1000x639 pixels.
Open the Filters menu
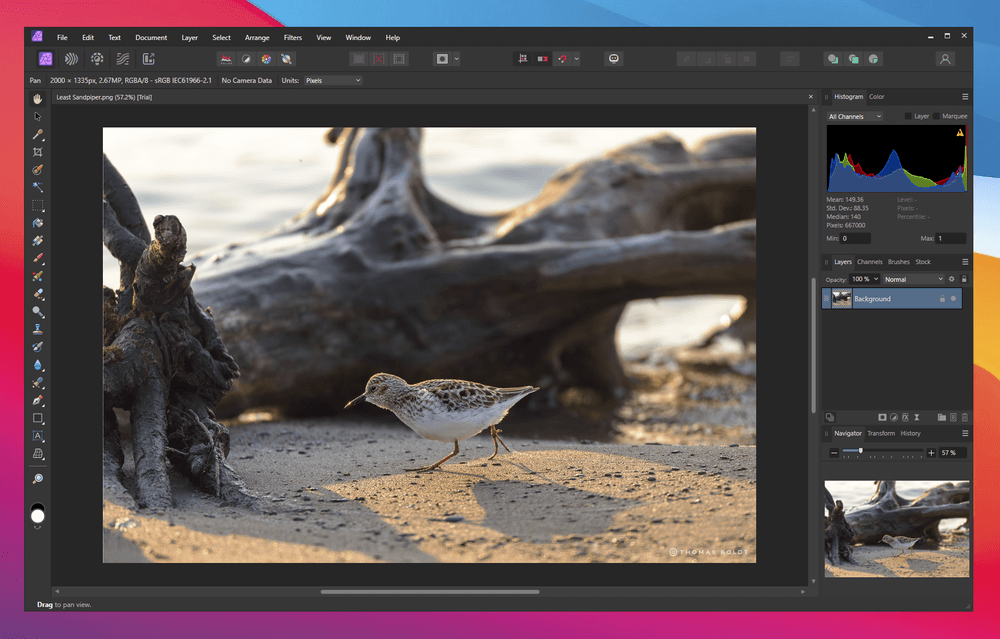pos(292,38)
